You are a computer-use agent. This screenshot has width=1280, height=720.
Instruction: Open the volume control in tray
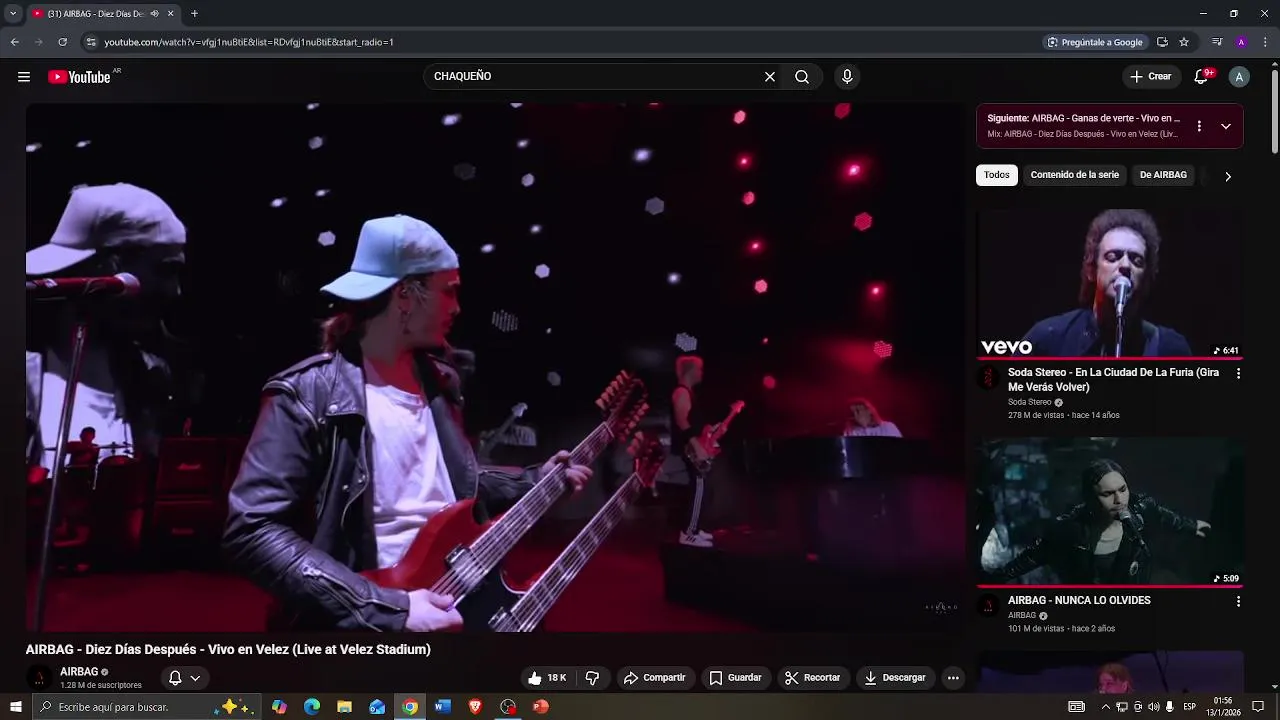1153,707
